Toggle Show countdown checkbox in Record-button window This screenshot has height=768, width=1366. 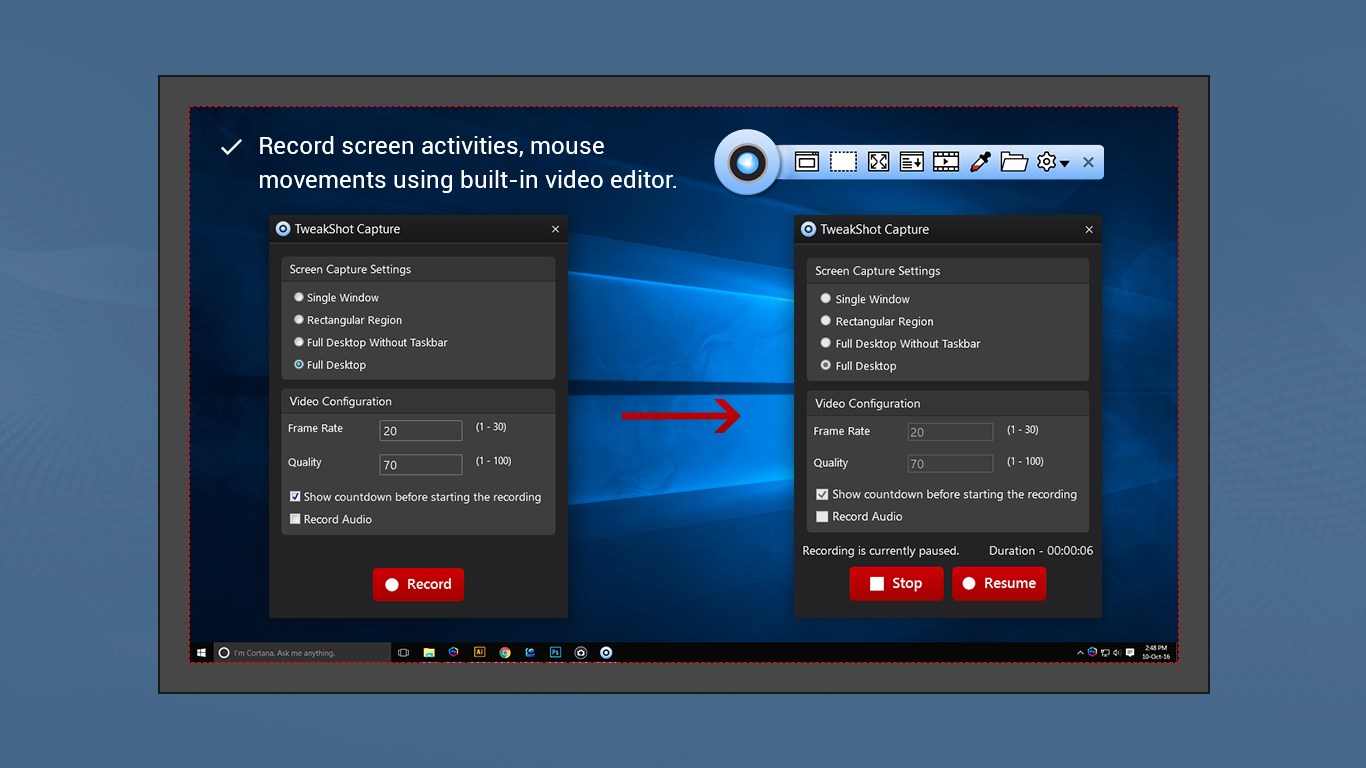(295, 496)
